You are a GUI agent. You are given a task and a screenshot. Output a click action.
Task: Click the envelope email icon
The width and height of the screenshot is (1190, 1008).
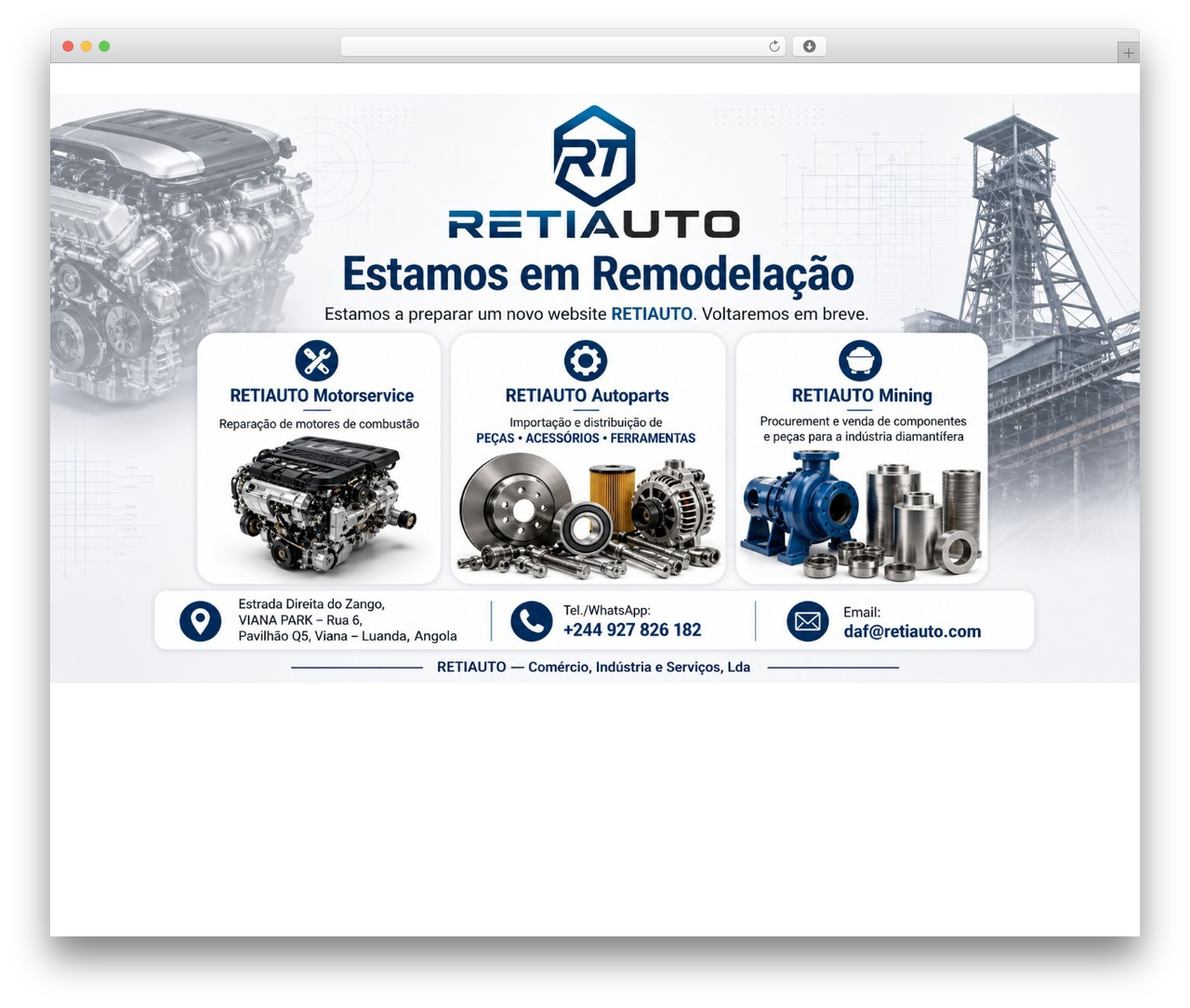click(x=808, y=621)
